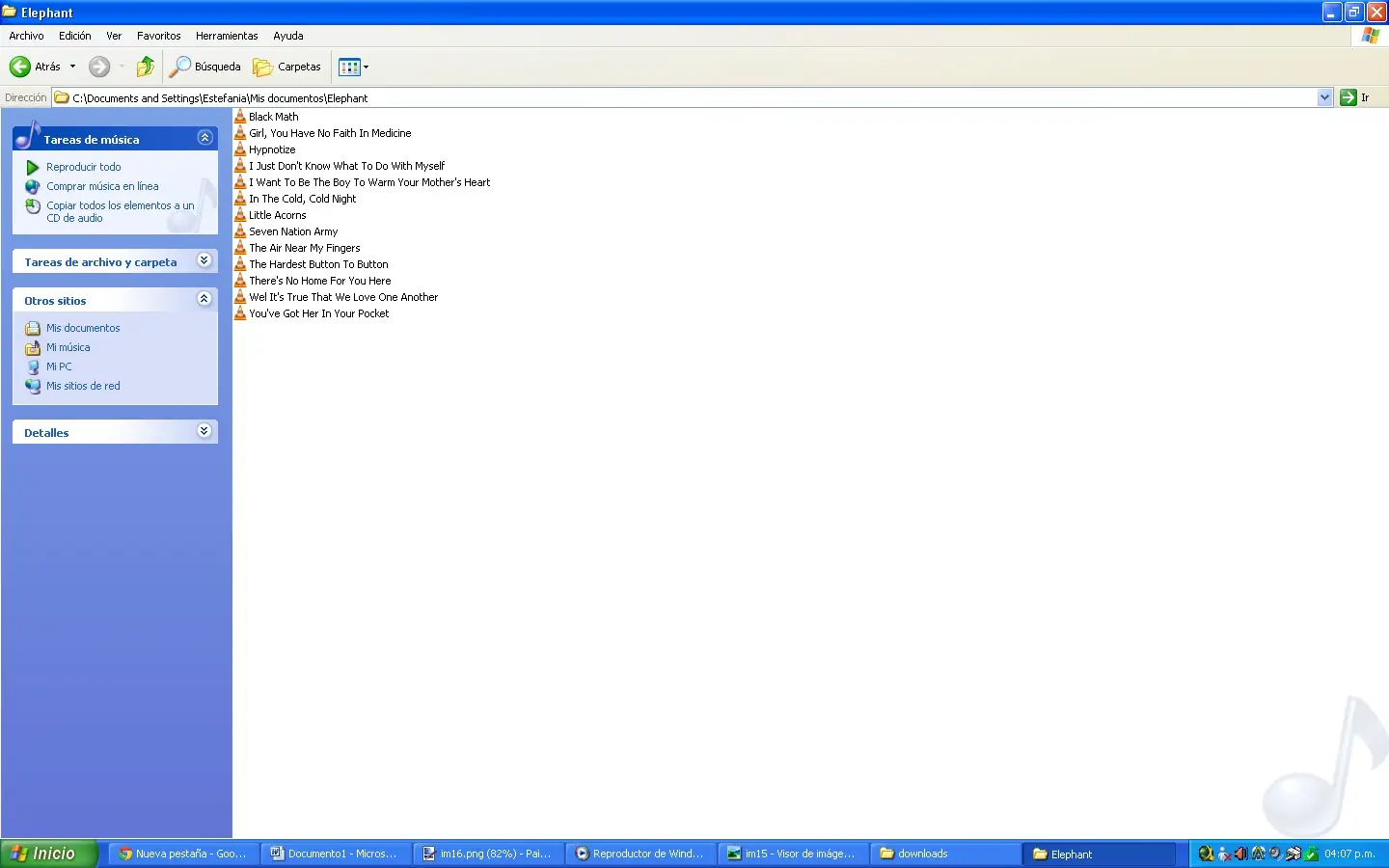Click the Mi PC computer icon
This screenshot has width=1389, height=868.
coord(33,366)
